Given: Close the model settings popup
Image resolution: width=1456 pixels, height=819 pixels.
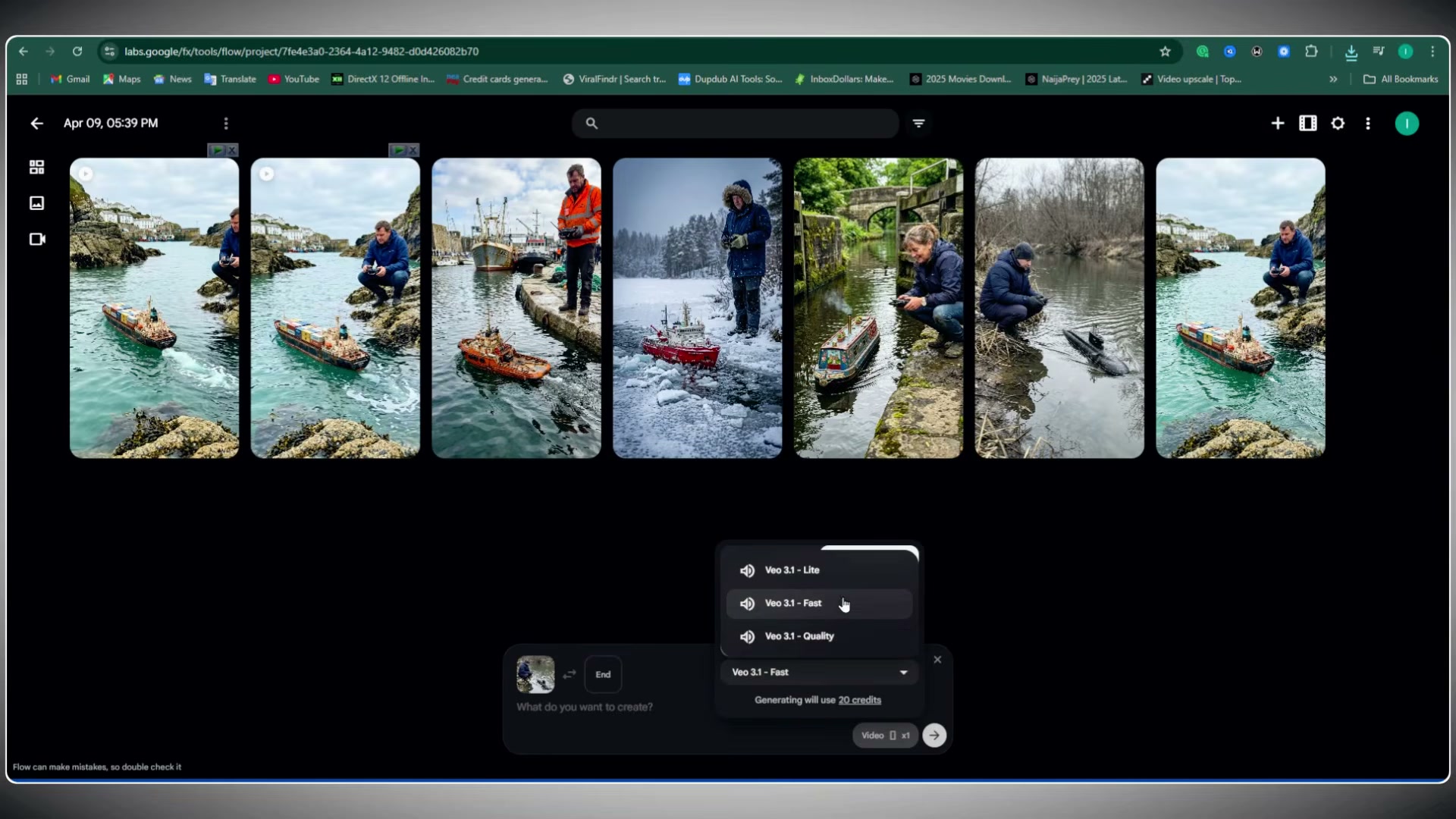Looking at the screenshot, I should (x=937, y=660).
